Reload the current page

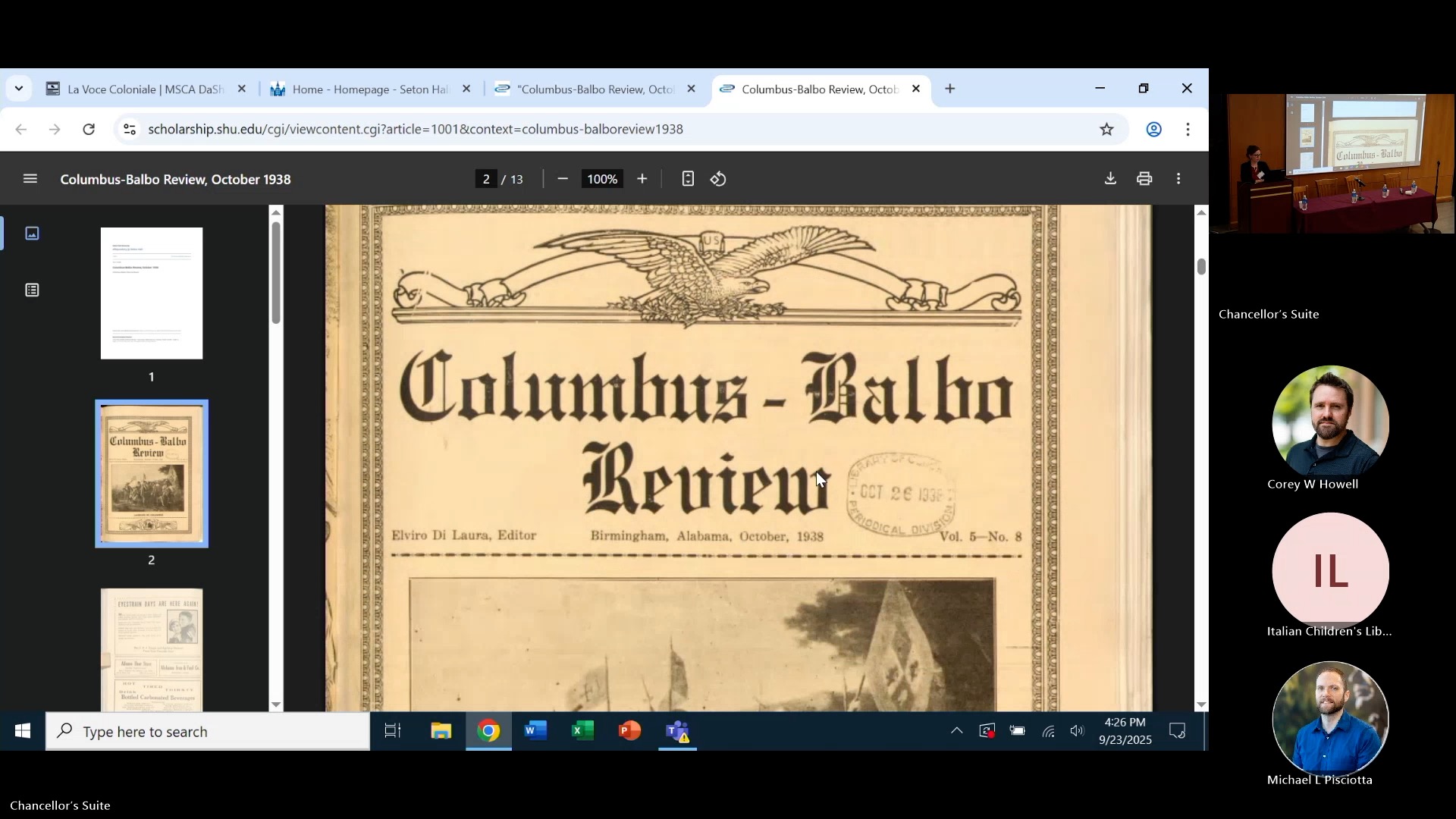click(89, 129)
